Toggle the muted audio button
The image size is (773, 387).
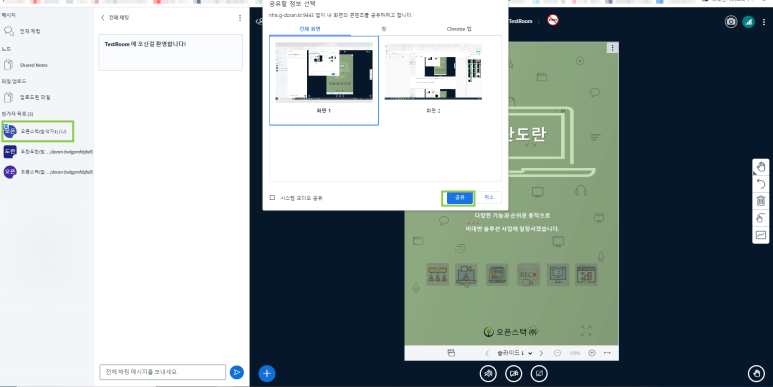(x=488, y=374)
